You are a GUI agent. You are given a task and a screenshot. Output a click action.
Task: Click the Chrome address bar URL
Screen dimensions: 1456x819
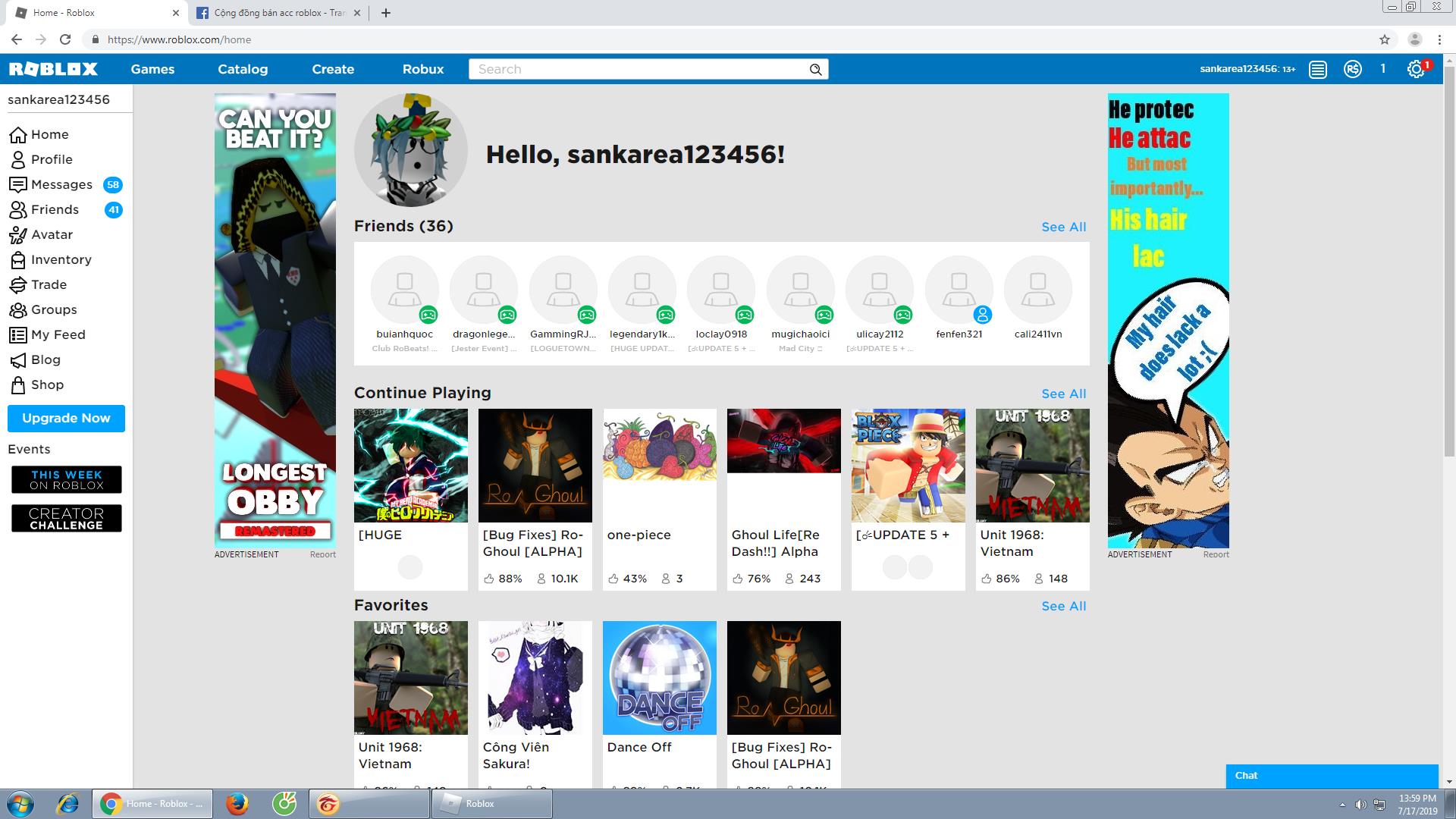(x=179, y=39)
